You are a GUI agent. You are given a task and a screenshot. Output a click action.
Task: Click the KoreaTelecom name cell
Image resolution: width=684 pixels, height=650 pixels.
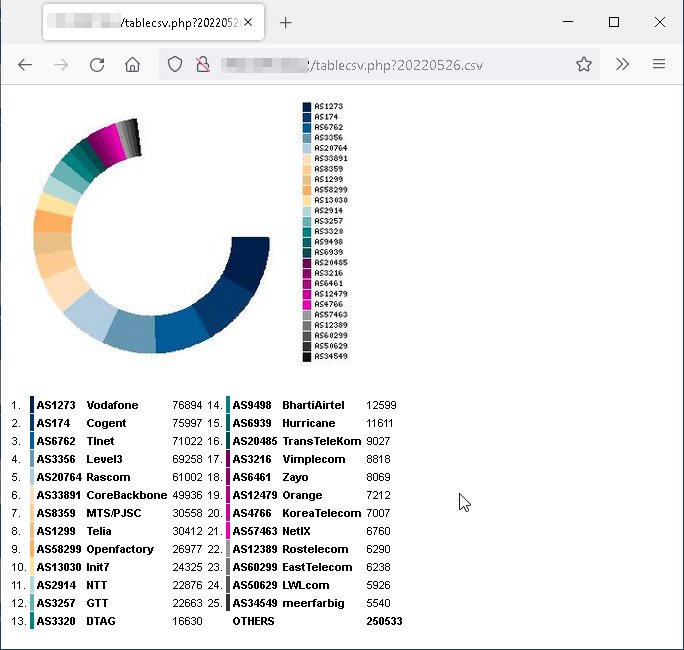pyautogui.click(x=321, y=513)
